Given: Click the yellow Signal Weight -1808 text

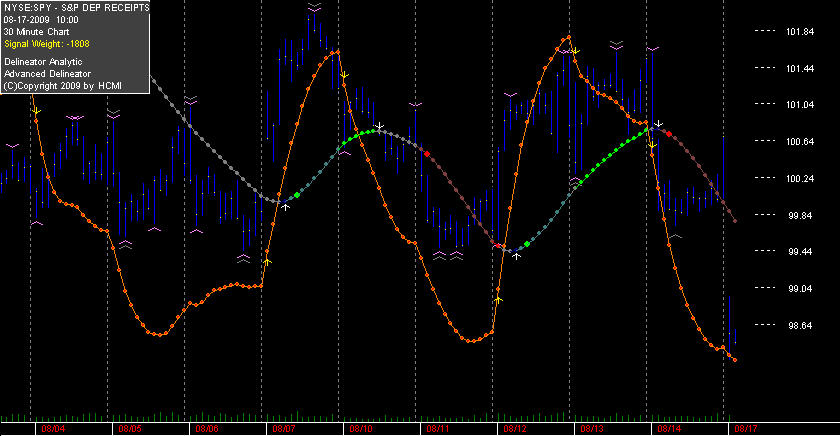Looking at the screenshot, I should point(47,44).
